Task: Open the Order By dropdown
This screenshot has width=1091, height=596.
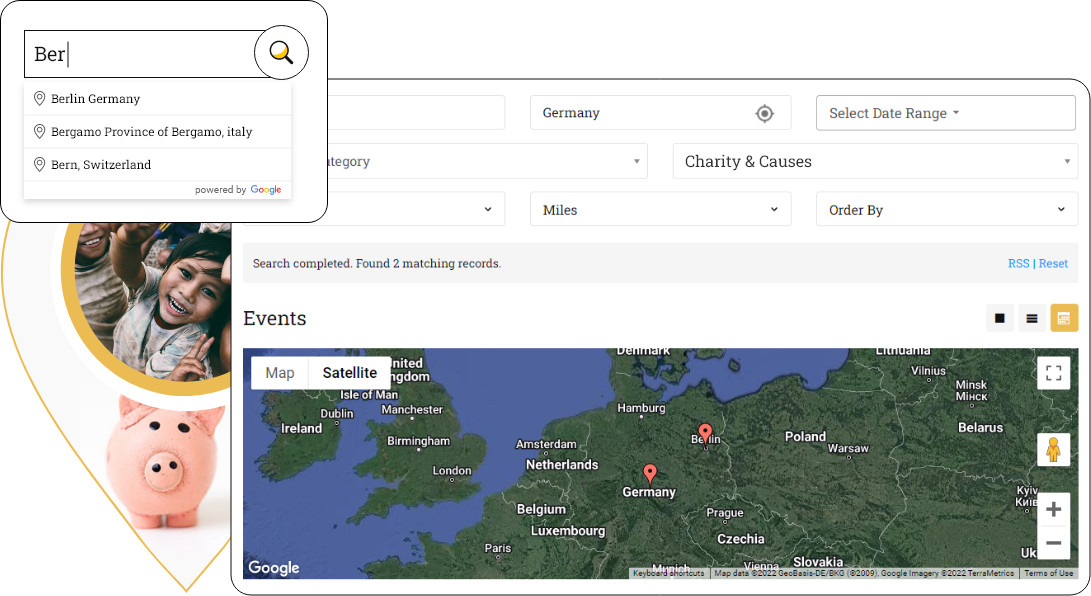Action: pos(945,210)
